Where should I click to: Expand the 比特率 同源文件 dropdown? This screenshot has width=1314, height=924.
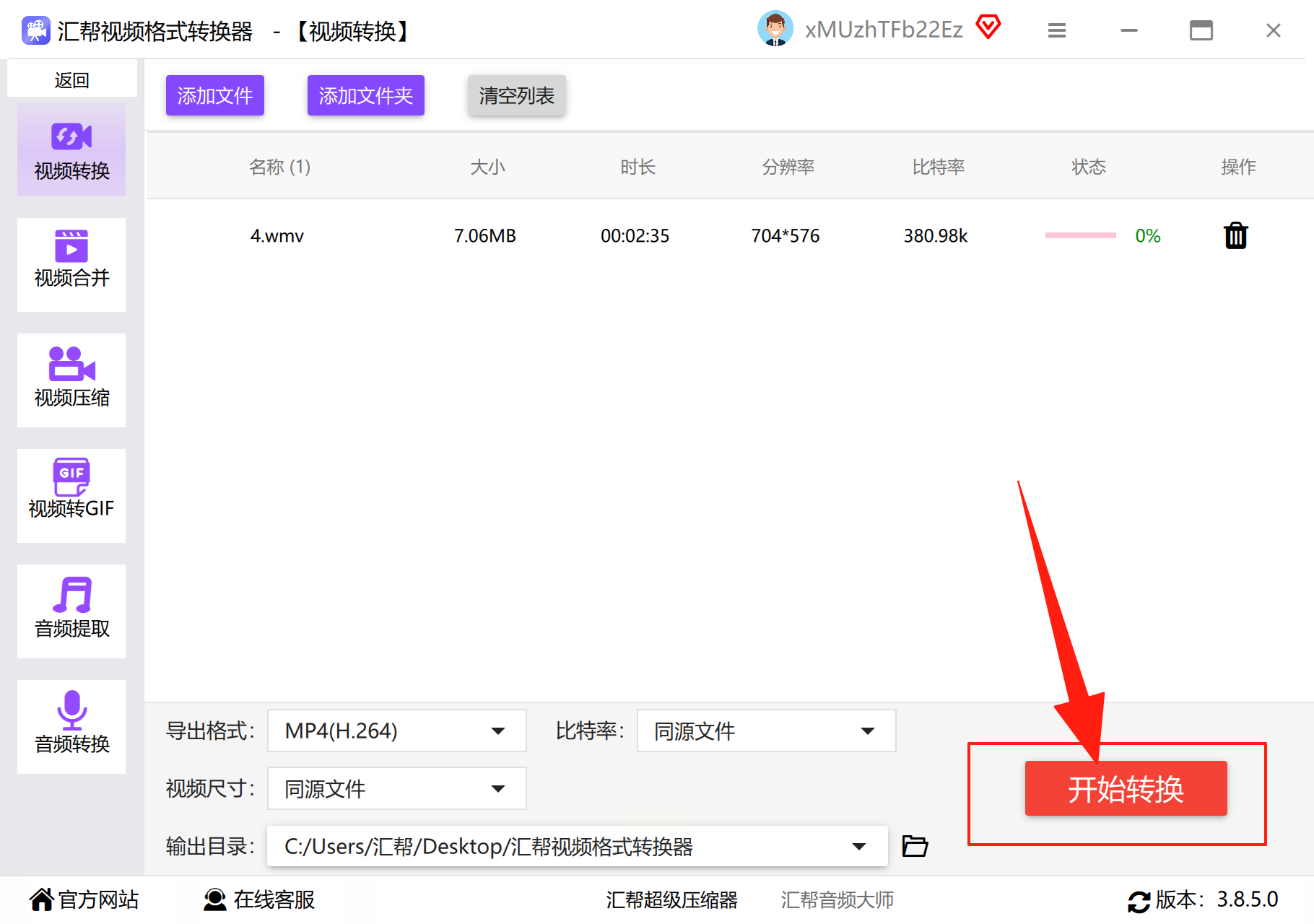pos(766,731)
